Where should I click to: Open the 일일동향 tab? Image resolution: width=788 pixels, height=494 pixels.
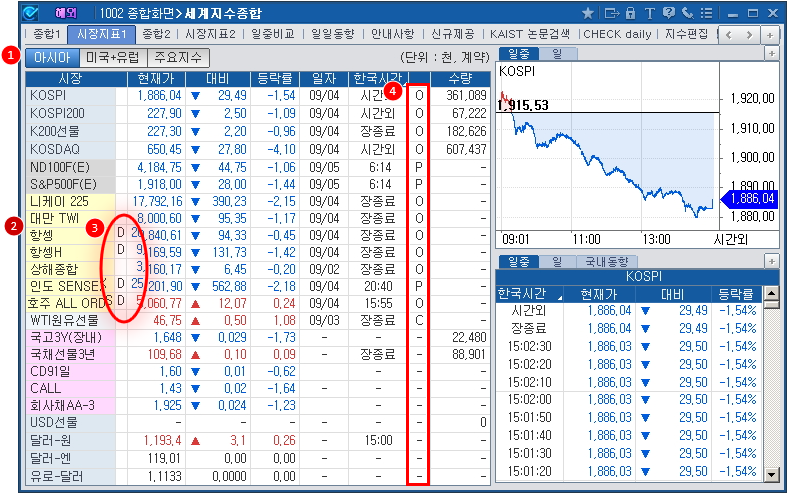tap(333, 34)
